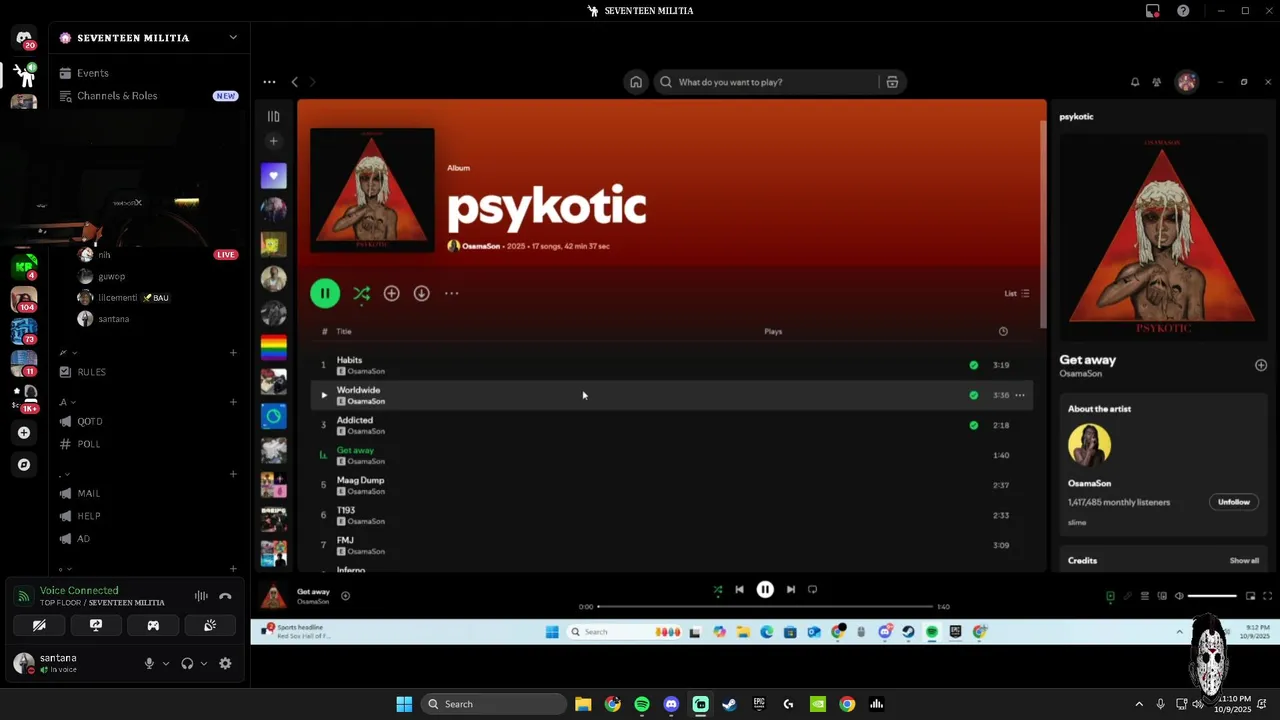Toggle Discord microphone mute
Viewport: 1280px width, 720px height.
point(149,663)
